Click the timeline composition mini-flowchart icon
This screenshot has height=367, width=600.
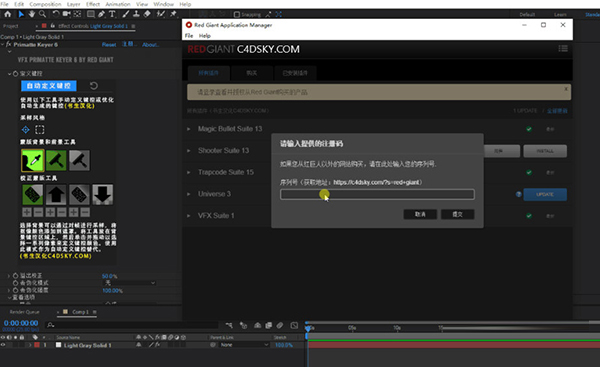point(229,325)
